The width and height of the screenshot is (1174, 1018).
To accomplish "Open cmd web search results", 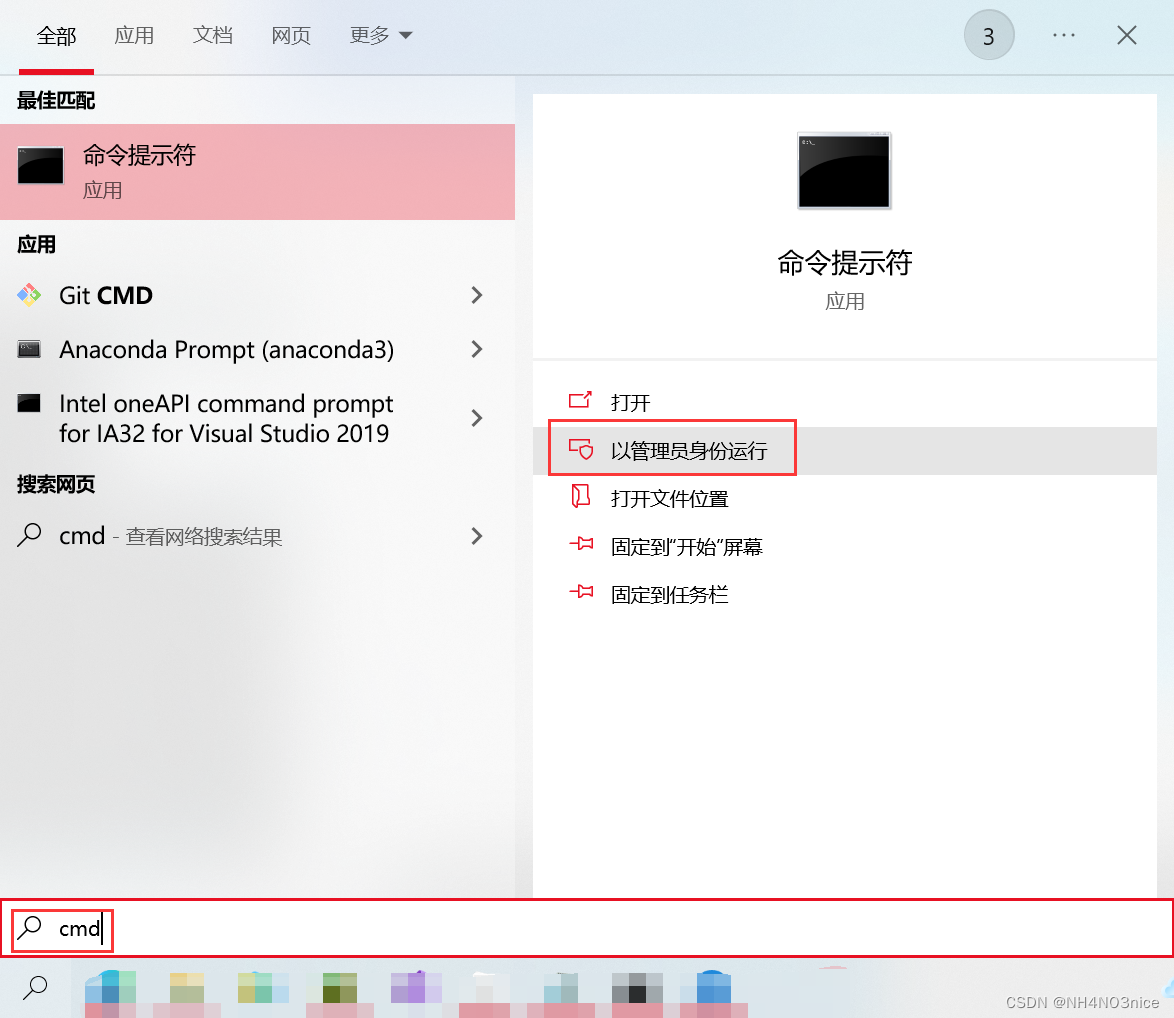I will tap(258, 536).
